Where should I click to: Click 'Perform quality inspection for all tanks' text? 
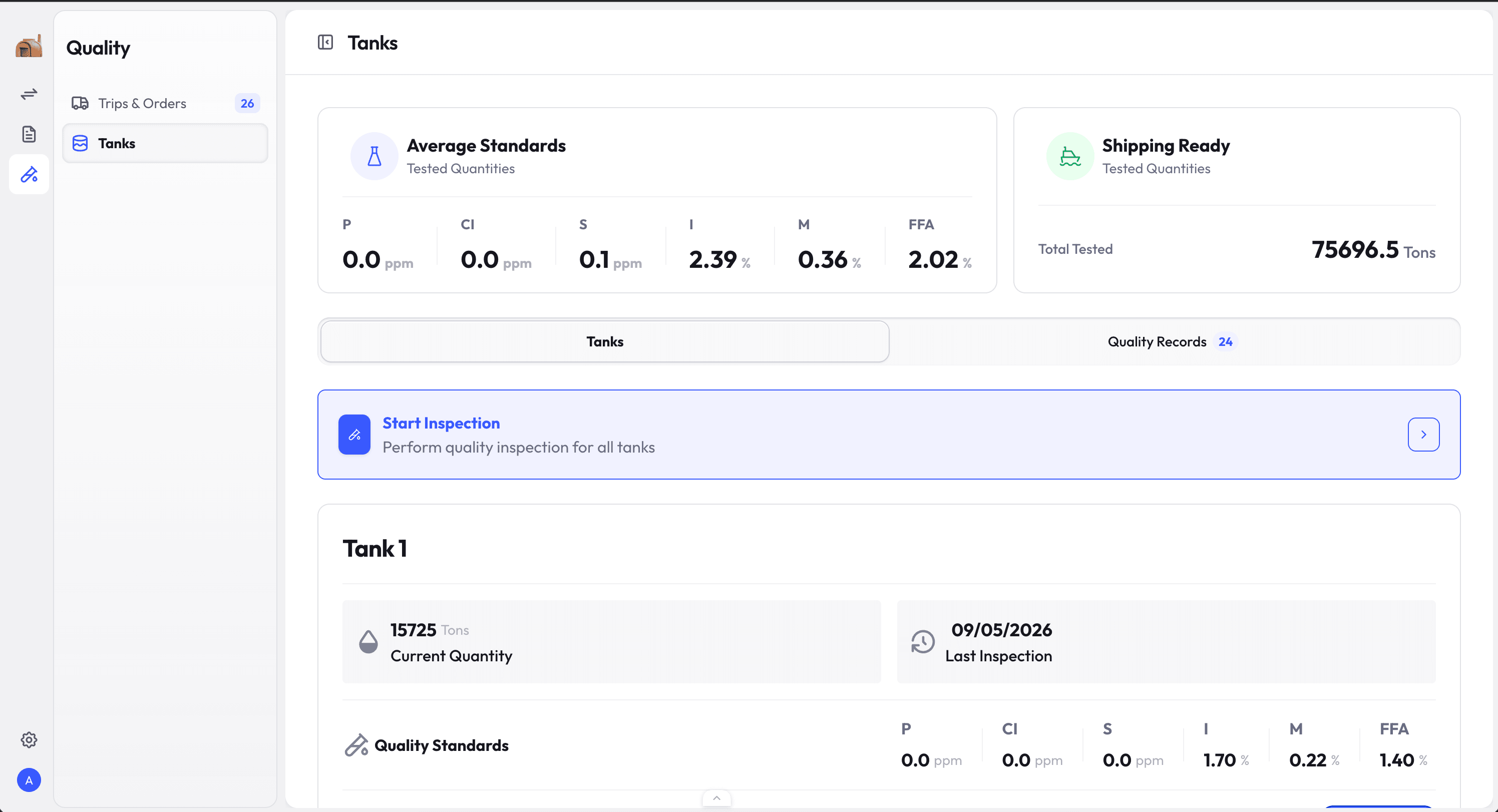click(x=519, y=447)
